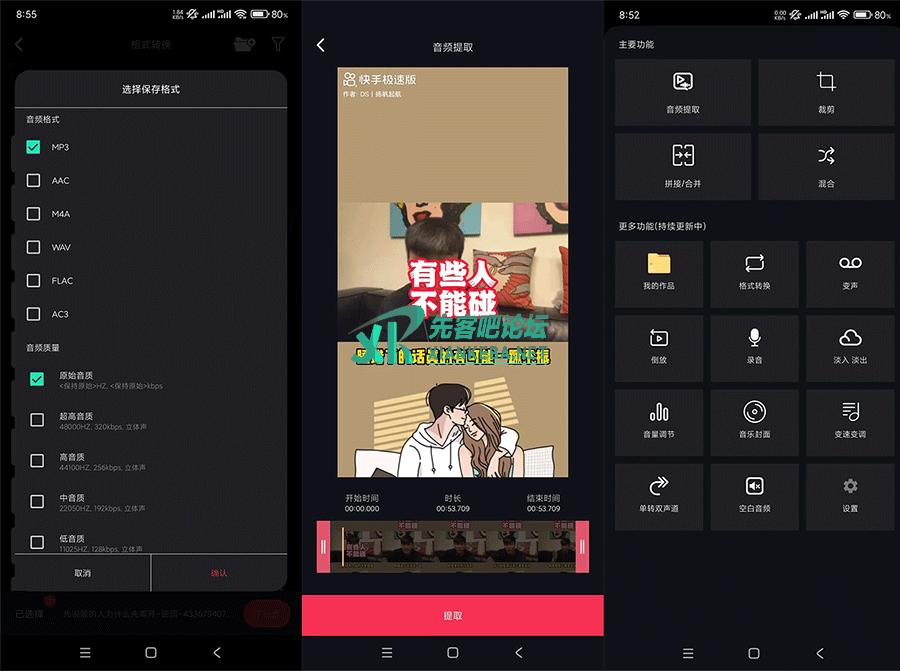Select the 裁剪 crop tool

tap(826, 92)
